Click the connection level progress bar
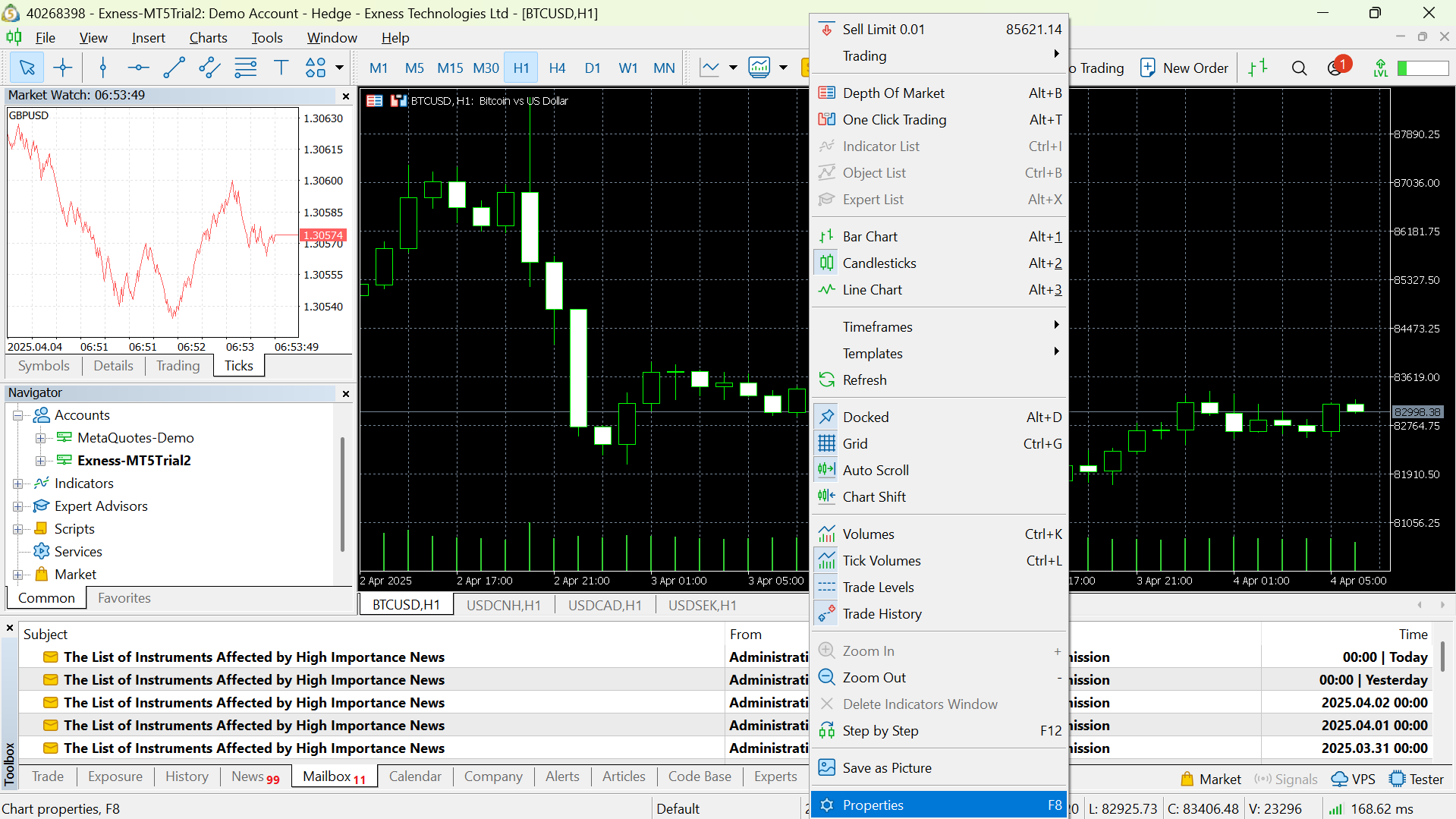This screenshot has height=819, width=1456. click(x=1423, y=68)
